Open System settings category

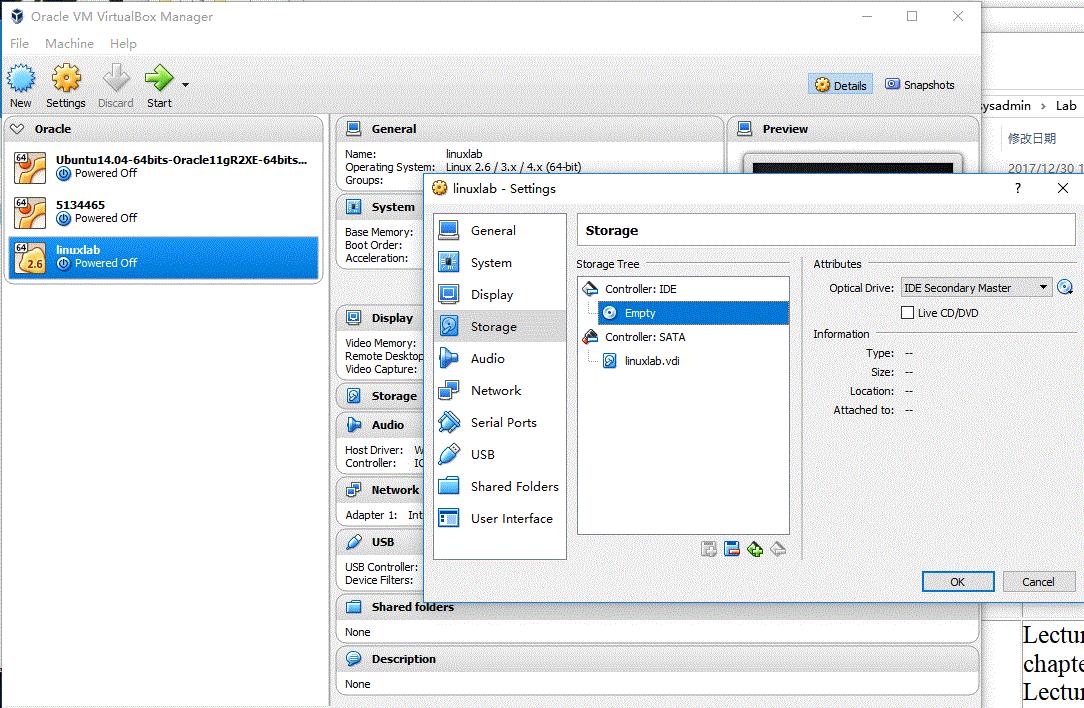point(499,263)
